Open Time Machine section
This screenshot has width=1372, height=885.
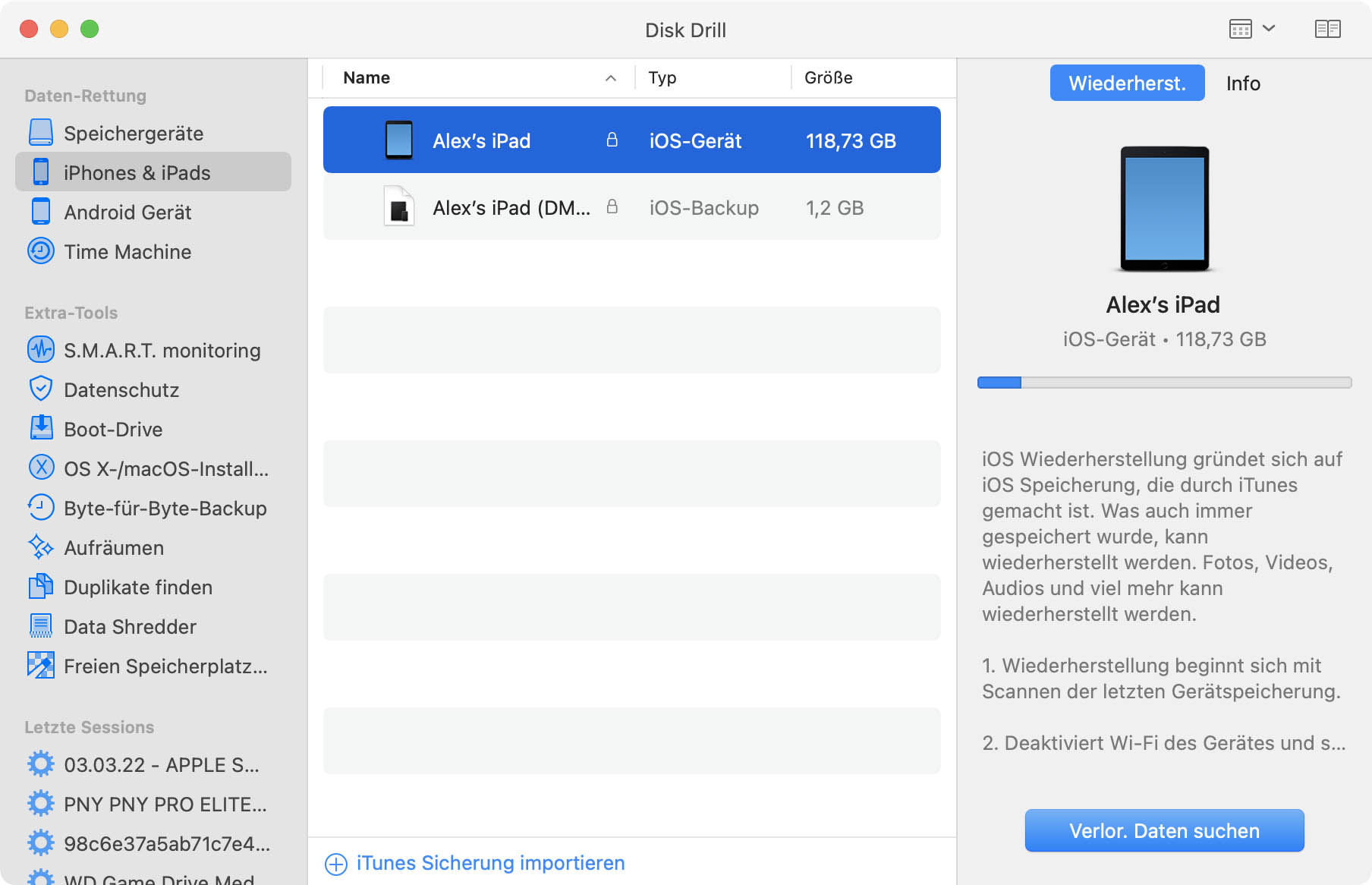pyautogui.click(x=153, y=251)
